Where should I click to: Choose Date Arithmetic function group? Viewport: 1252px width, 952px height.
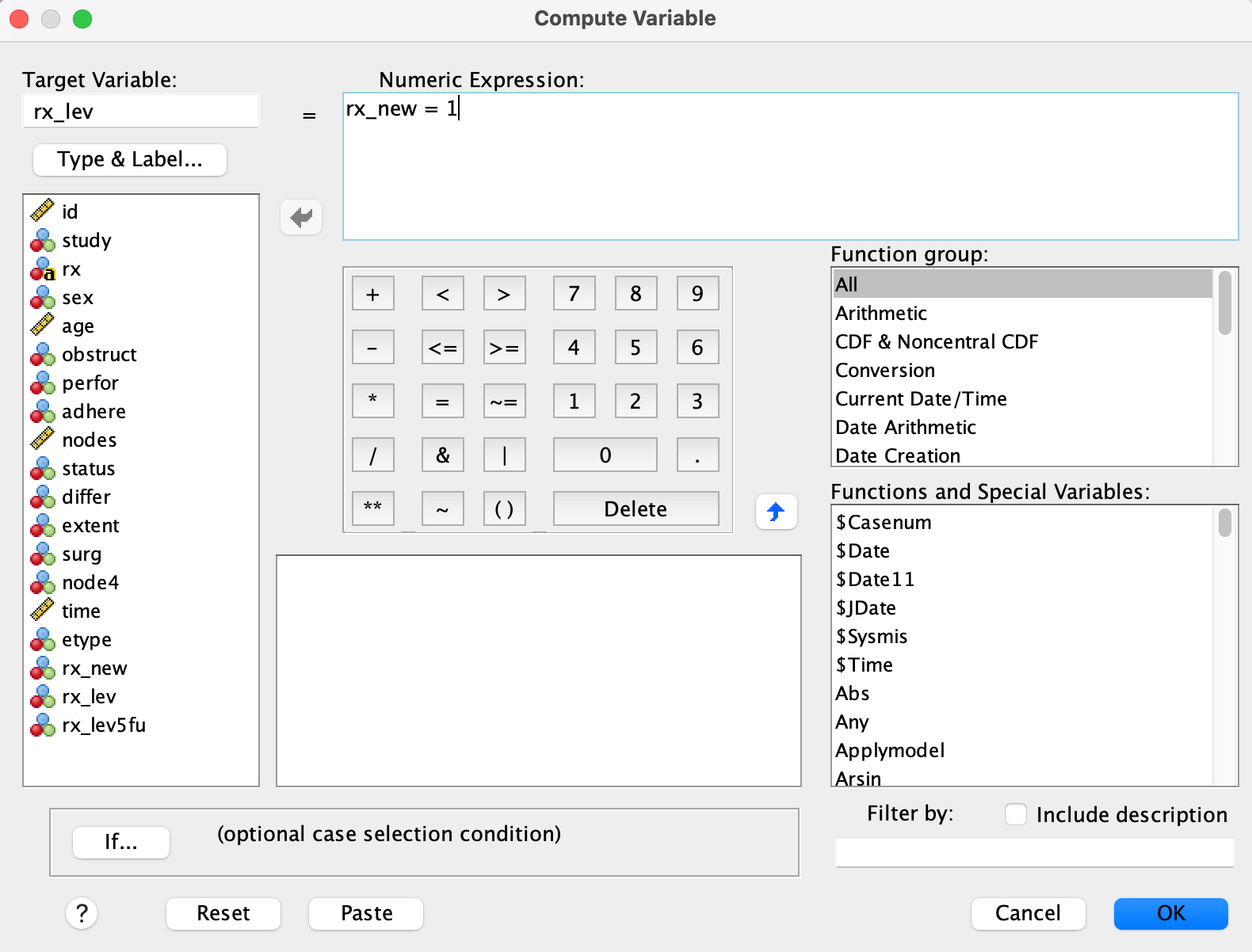[906, 428]
